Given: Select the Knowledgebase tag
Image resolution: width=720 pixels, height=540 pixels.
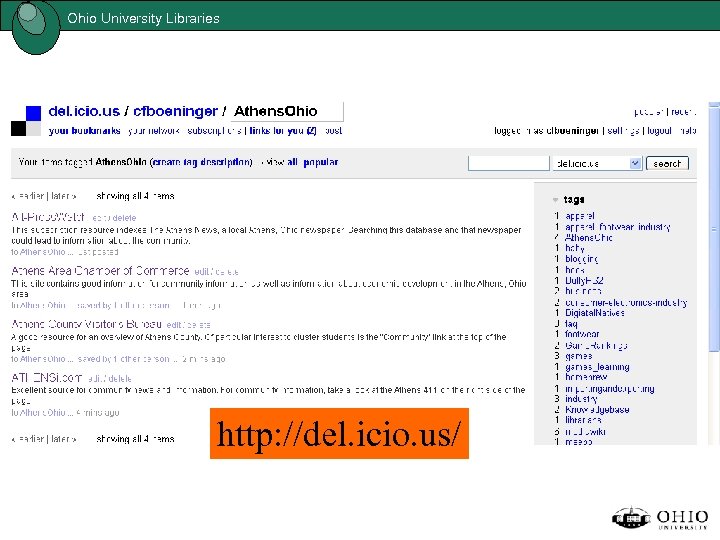Looking at the screenshot, I should click(597, 410).
